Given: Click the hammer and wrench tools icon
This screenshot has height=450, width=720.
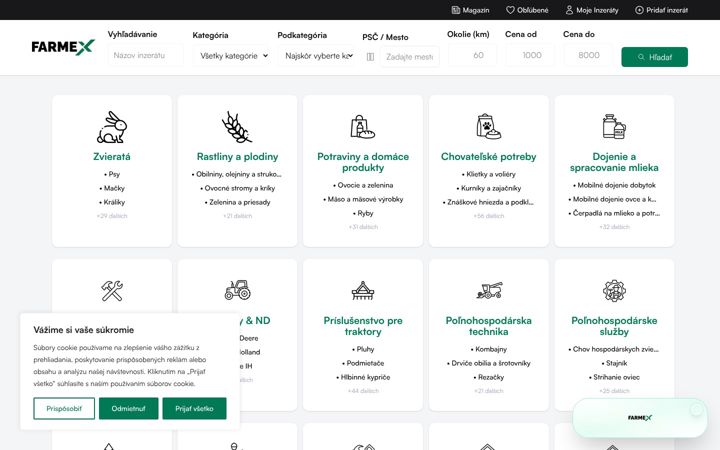Looking at the screenshot, I should pyautogui.click(x=112, y=291).
